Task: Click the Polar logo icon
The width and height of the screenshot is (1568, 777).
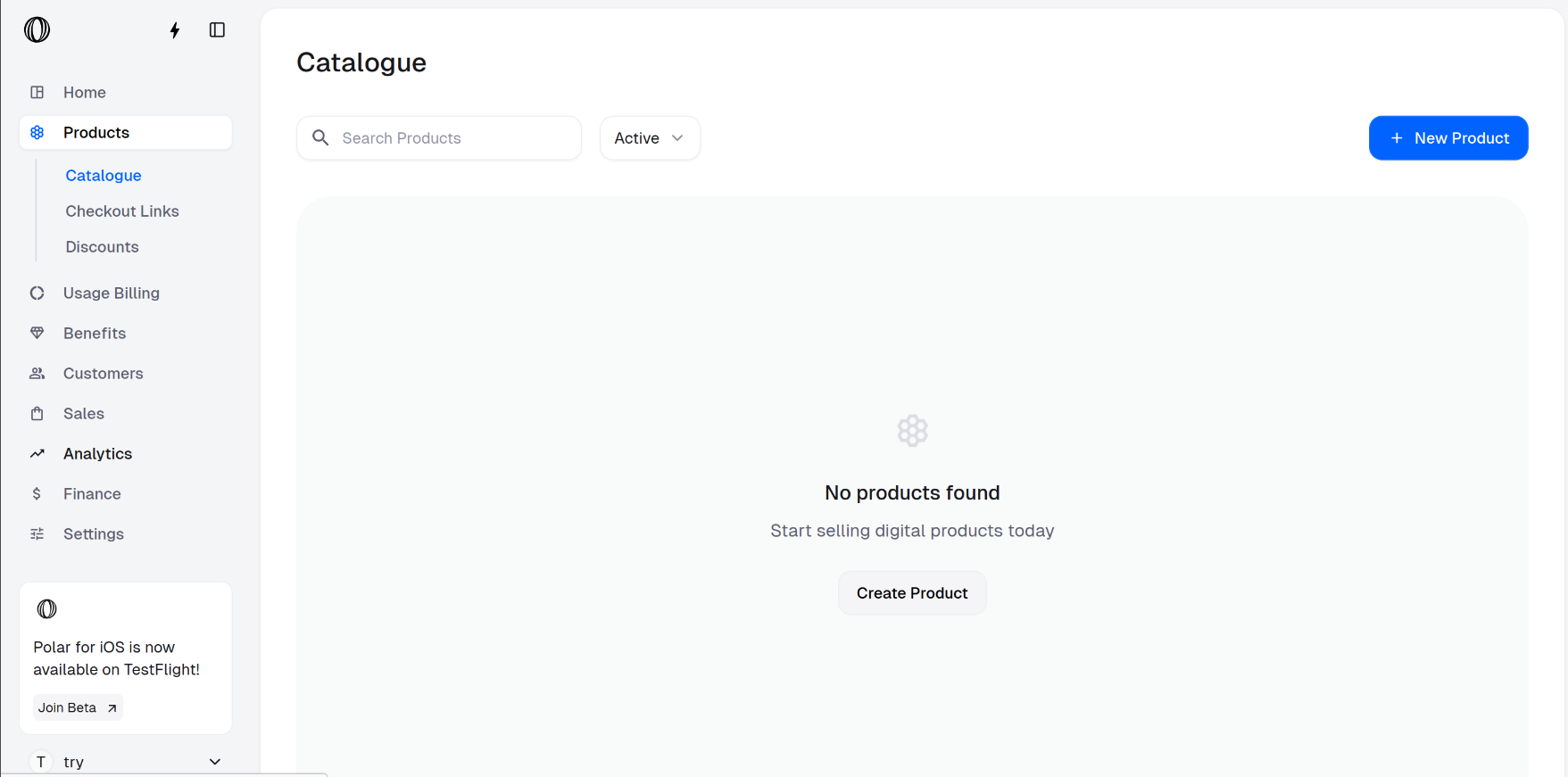Action: 37,30
